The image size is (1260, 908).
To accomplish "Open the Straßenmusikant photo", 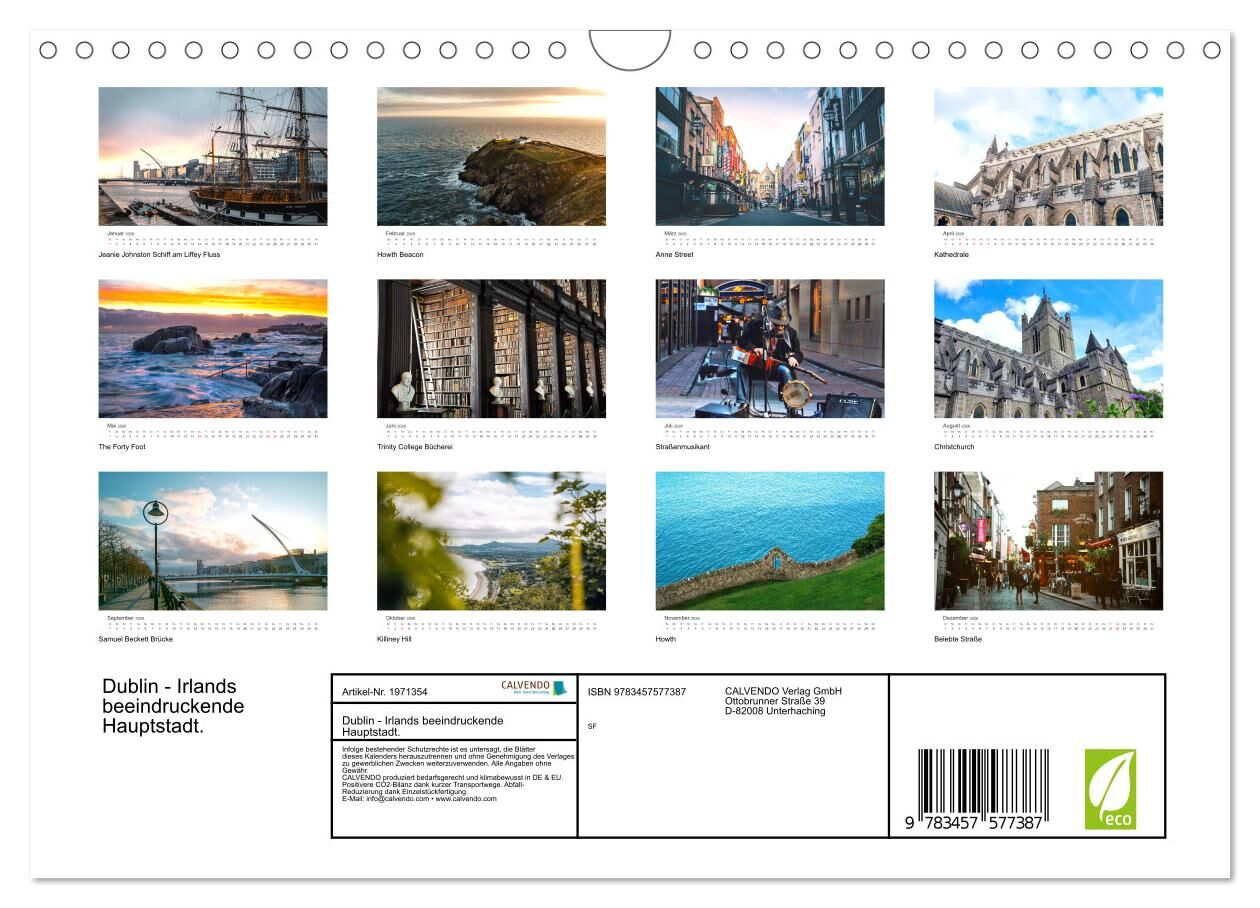I will pos(769,348).
